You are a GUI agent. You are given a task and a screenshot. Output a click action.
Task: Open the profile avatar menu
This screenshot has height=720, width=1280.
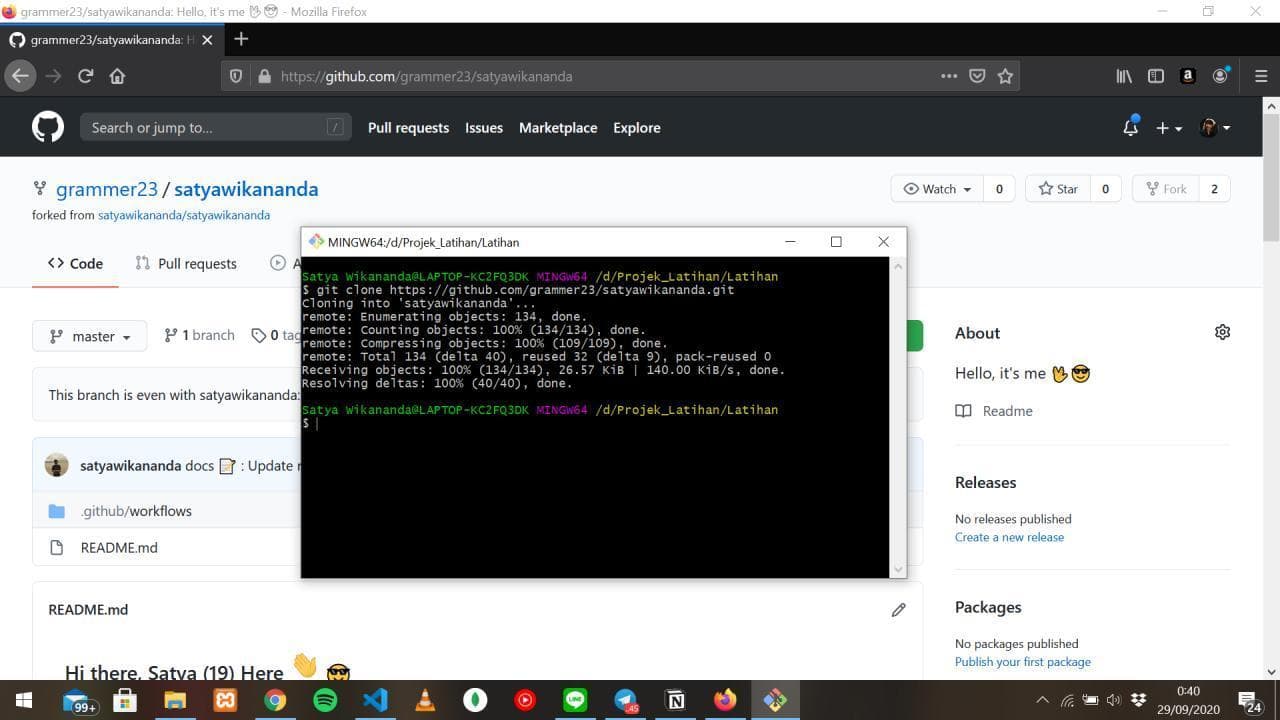click(1214, 128)
